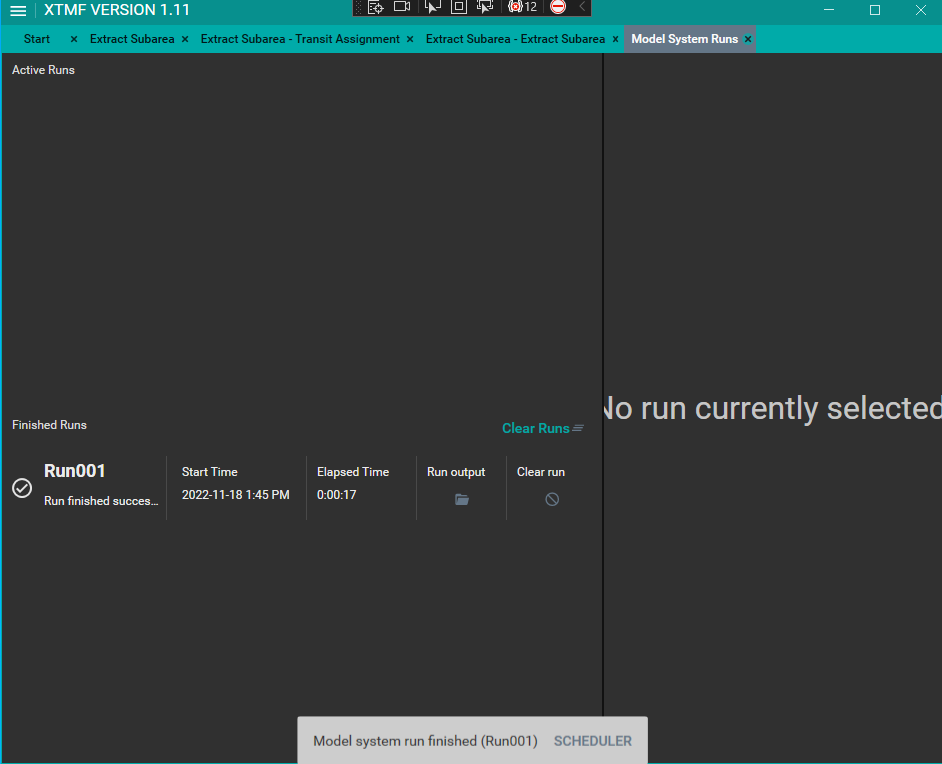This screenshot has width=942, height=764.
Task: Collapse the debug toolbar chevron
Action: [582, 7]
